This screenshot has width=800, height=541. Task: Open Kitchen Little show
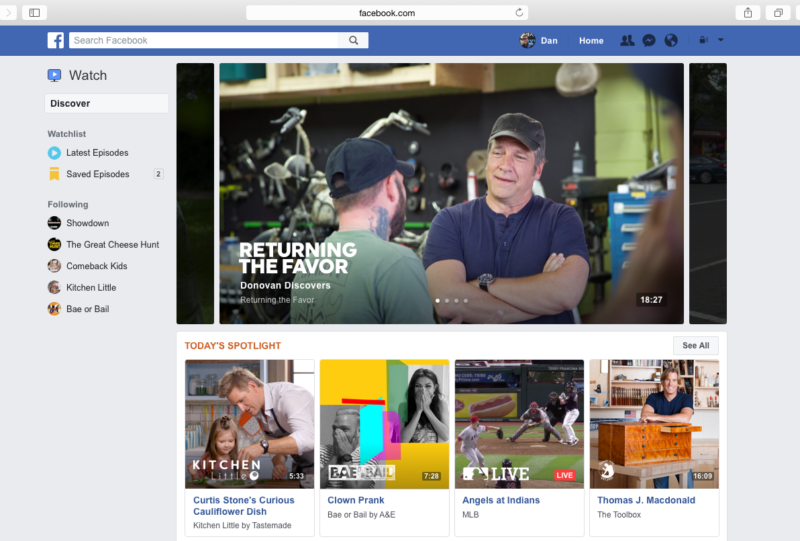tap(91, 287)
